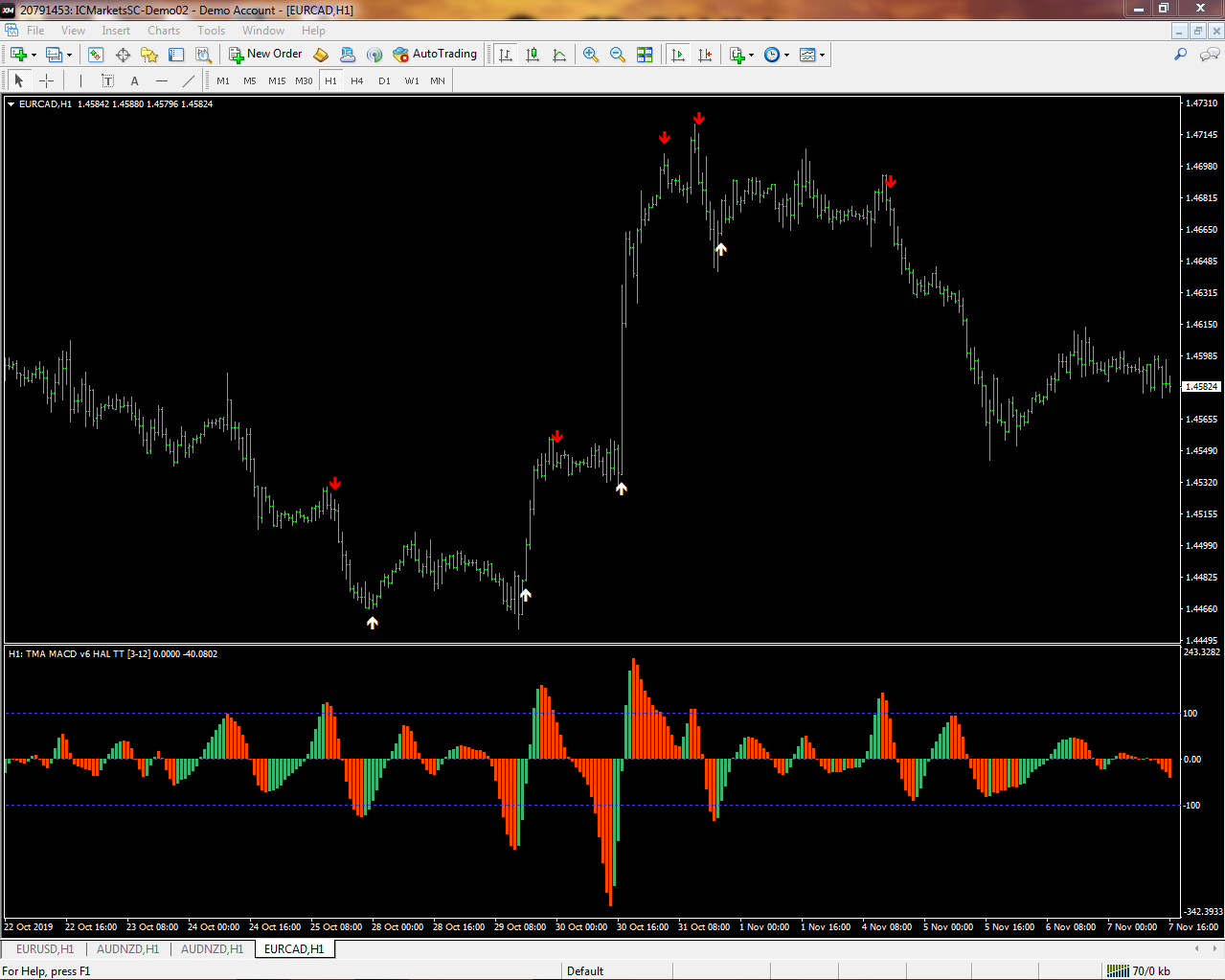Click the EURCAD,H1 chart title triangle
Image resolution: width=1225 pixels, height=980 pixels.
click(x=11, y=104)
